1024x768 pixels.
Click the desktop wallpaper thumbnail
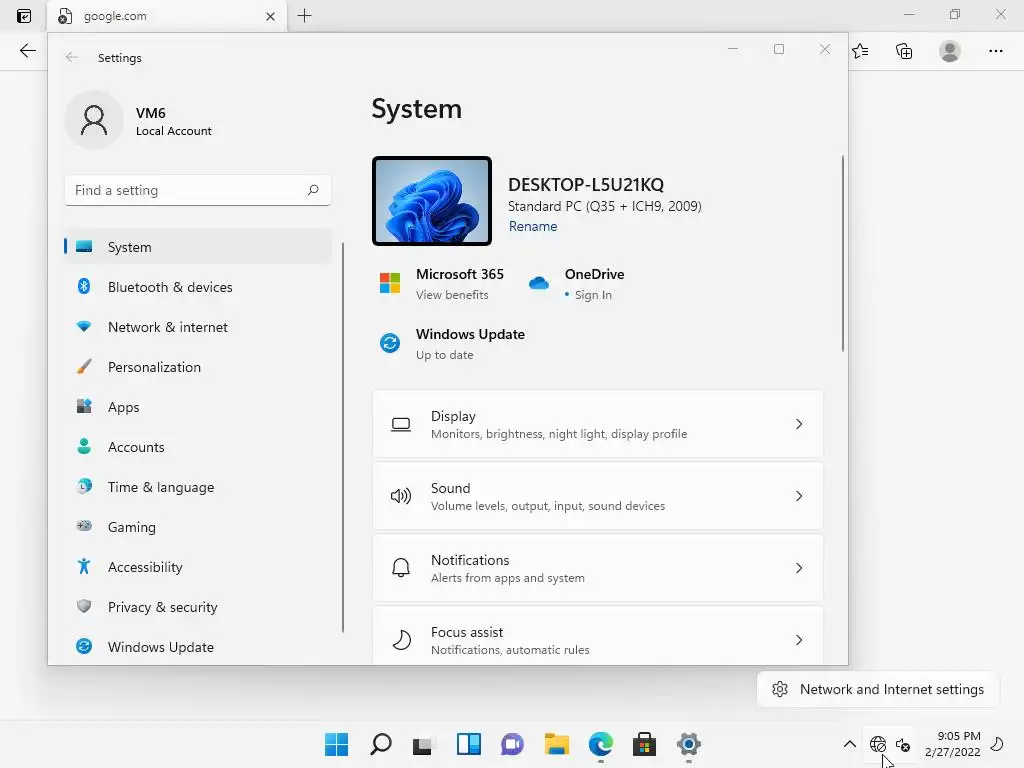click(x=432, y=201)
